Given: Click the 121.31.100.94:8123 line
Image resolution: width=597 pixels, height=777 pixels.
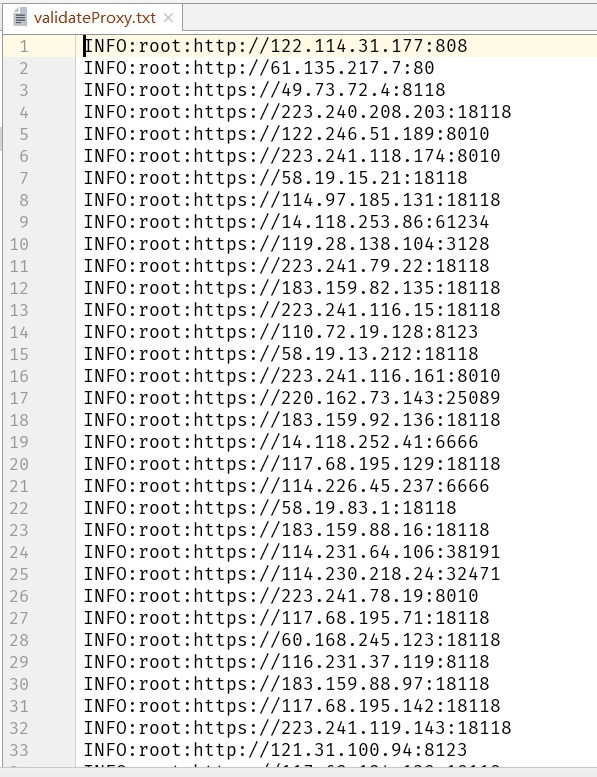Looking at the screenshot, I should tap(275, 750).
